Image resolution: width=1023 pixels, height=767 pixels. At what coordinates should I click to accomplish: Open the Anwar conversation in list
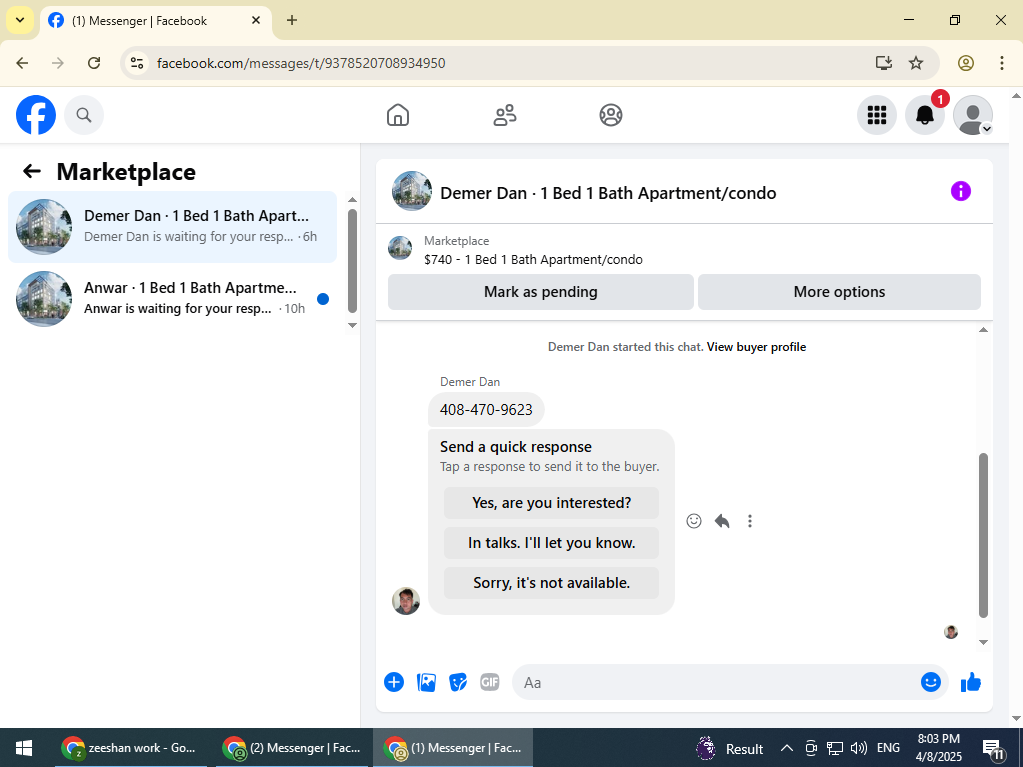172,299
